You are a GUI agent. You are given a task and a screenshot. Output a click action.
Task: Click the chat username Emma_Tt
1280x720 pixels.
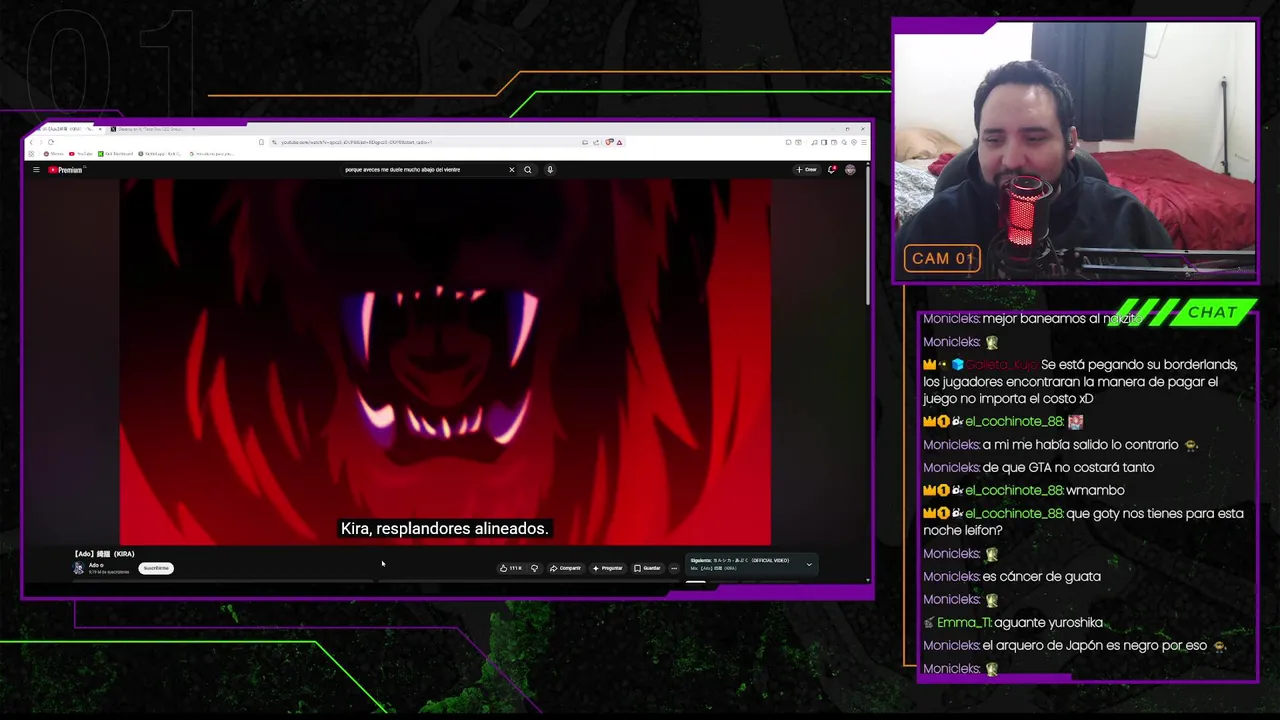(x=964, y=622)
